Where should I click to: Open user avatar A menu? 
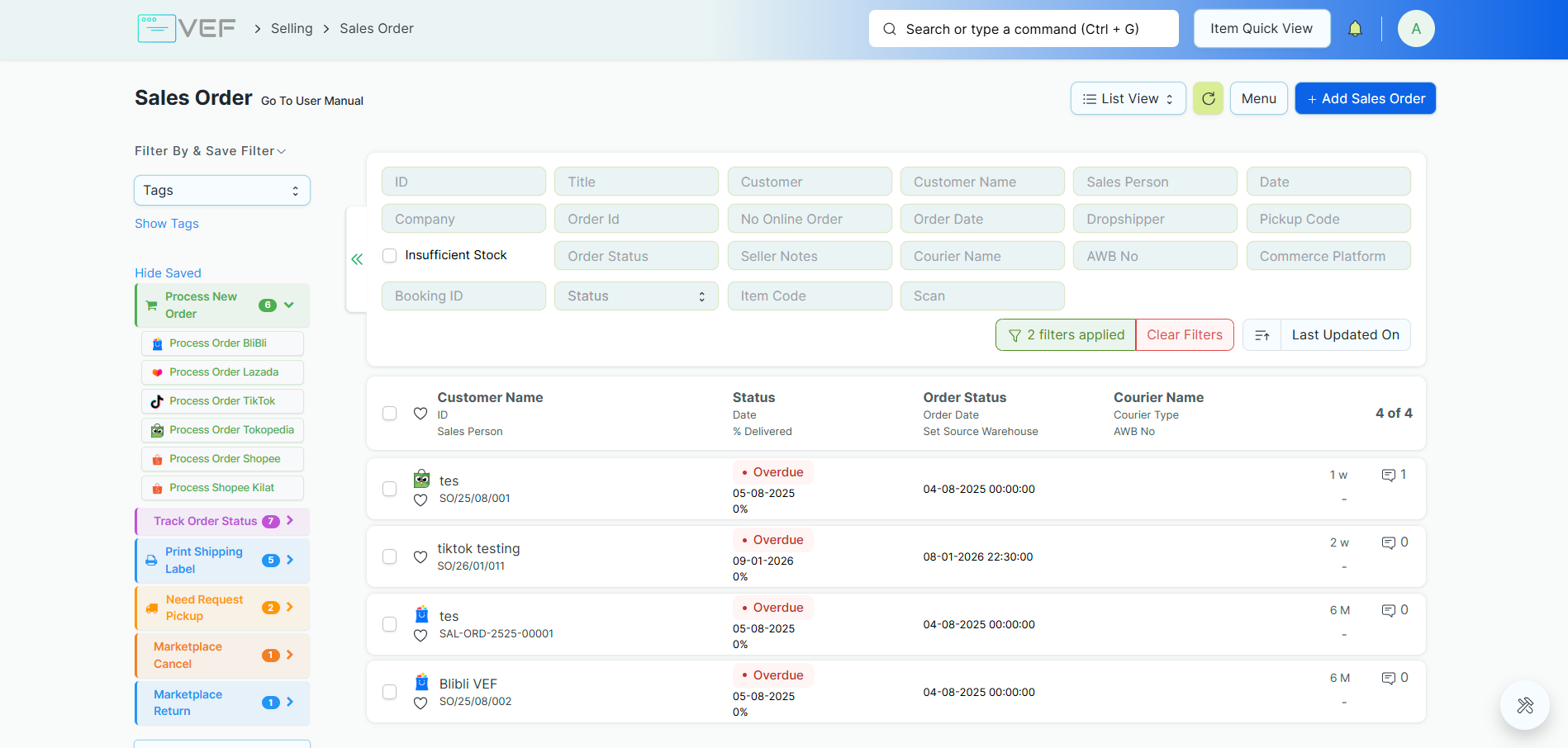1415,29
